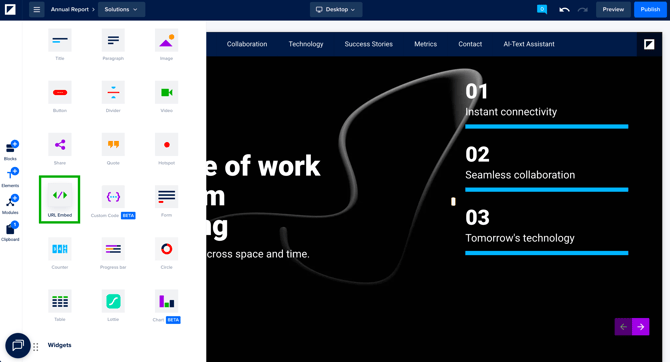Add a Chart element
Viewport: 670px width, 362px height.
tap(167, 301)
